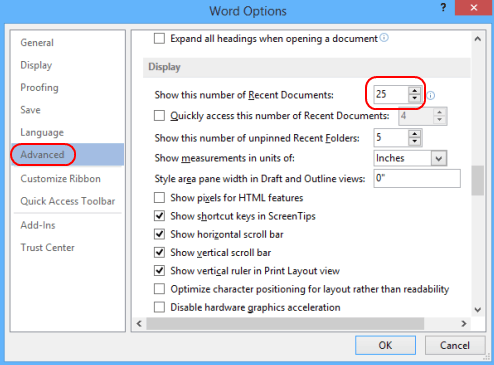Go to the Save category
This screenshot has width=494, height=365.
68,110
